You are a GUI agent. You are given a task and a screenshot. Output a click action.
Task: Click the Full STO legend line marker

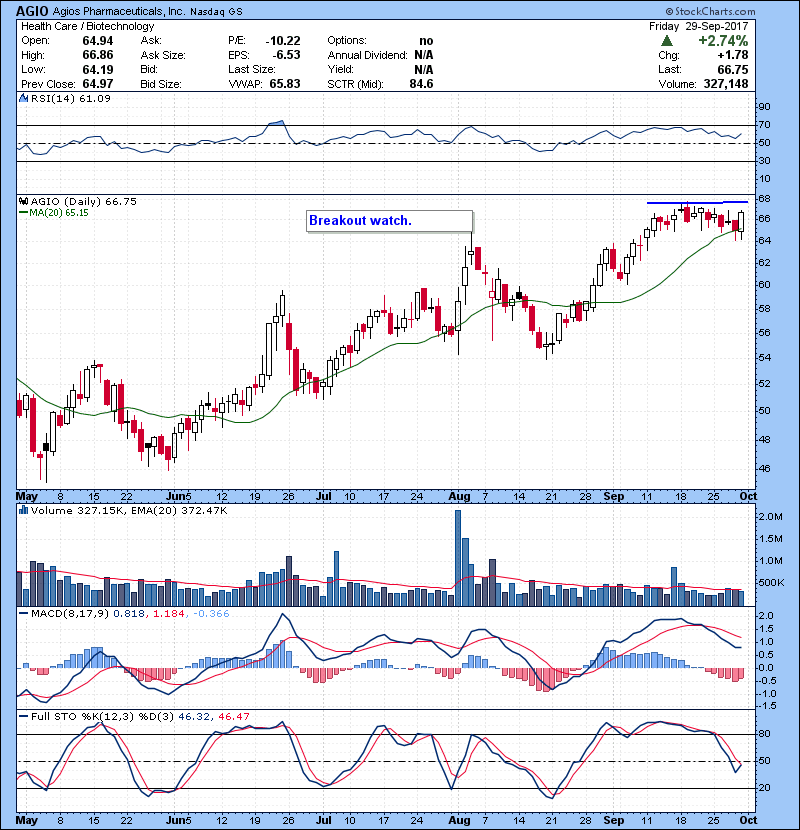coord(23,716)
